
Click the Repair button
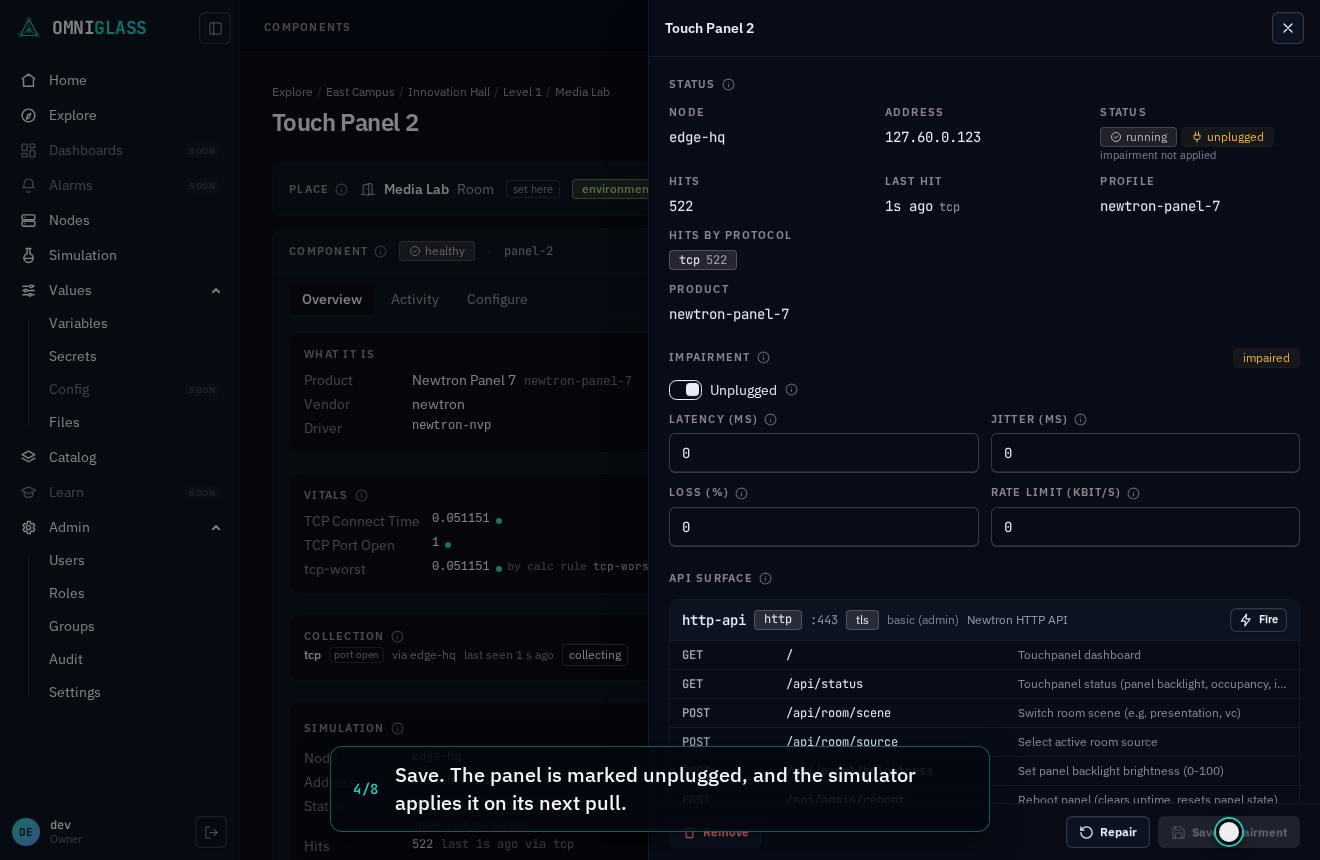click(x=1108, y=832)
